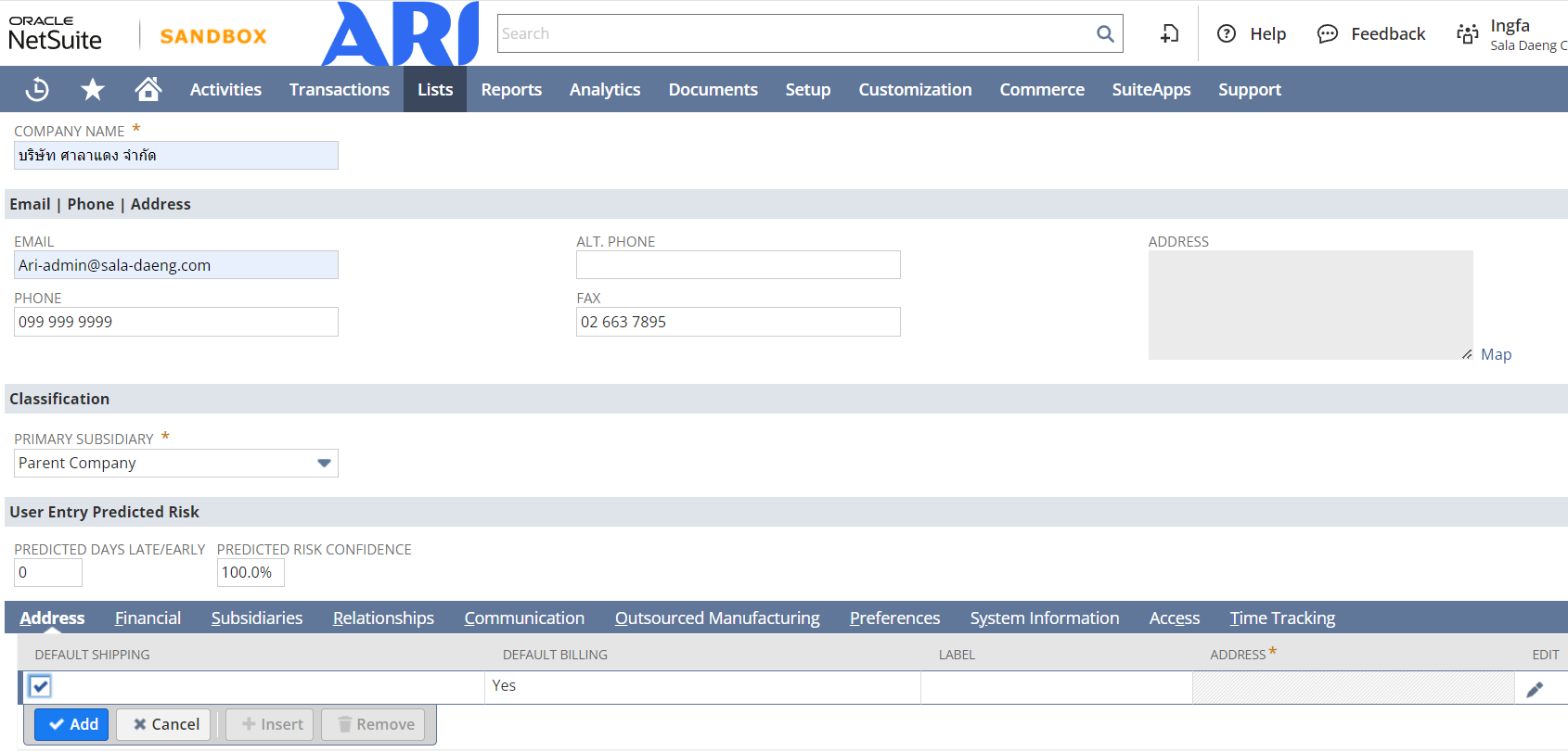Click the Predicted Risk Confidence field
Screen dimensions: 1568x752
tap(251, 572)
